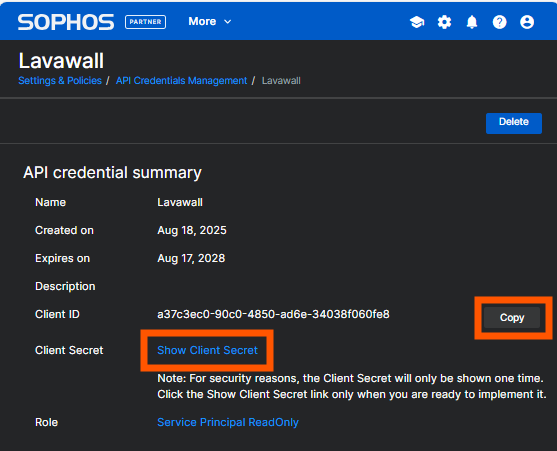Expand the More dropdown menu
Screen dimensions: 557x451
[210, 22]
